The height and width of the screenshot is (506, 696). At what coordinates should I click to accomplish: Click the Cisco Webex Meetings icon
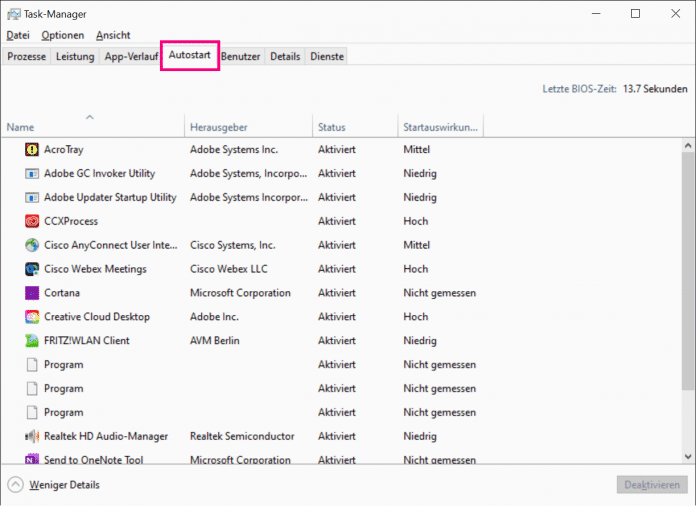pos(31,269)
